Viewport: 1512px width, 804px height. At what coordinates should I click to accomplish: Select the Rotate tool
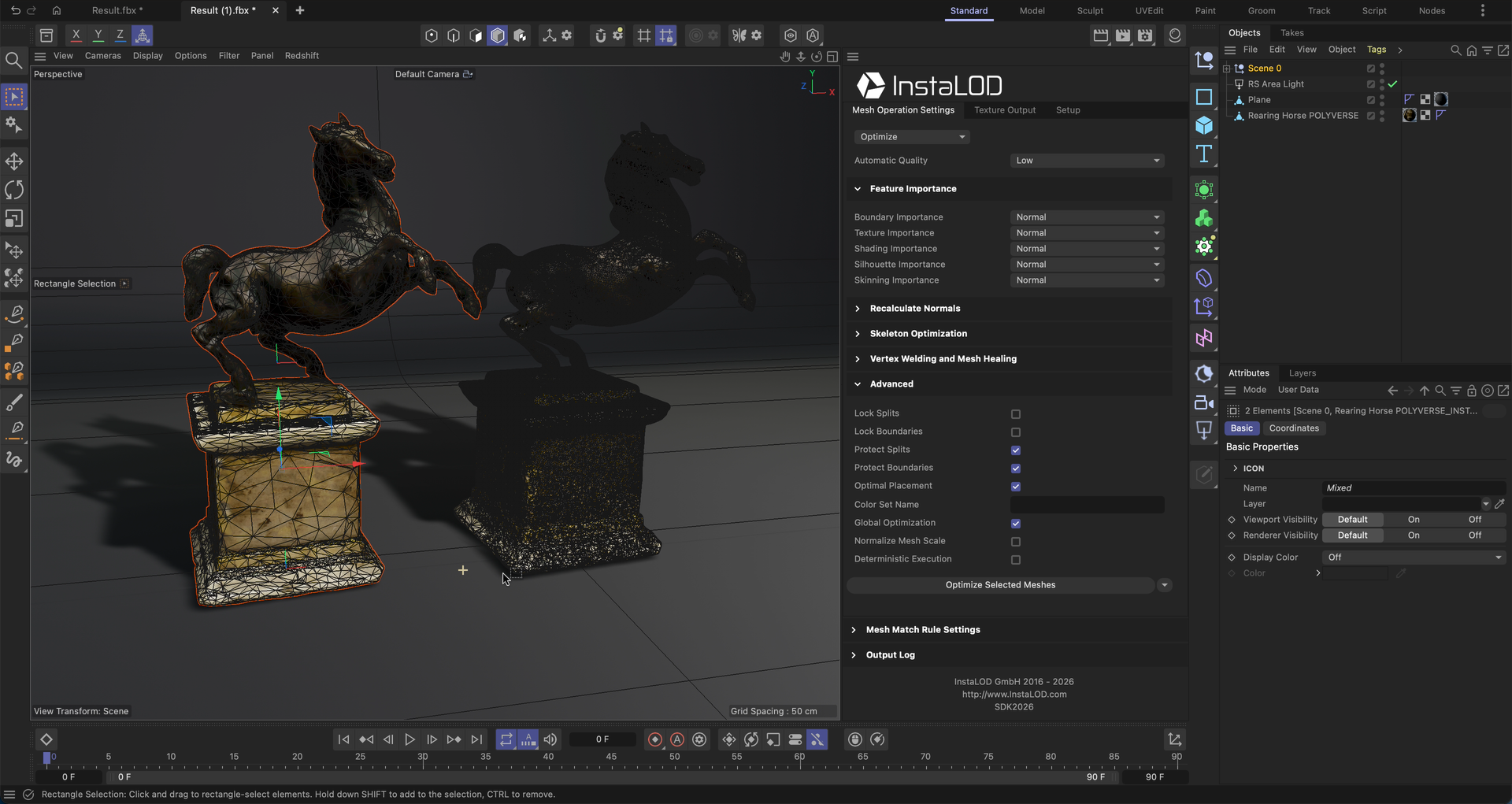(x=14, y=190)
